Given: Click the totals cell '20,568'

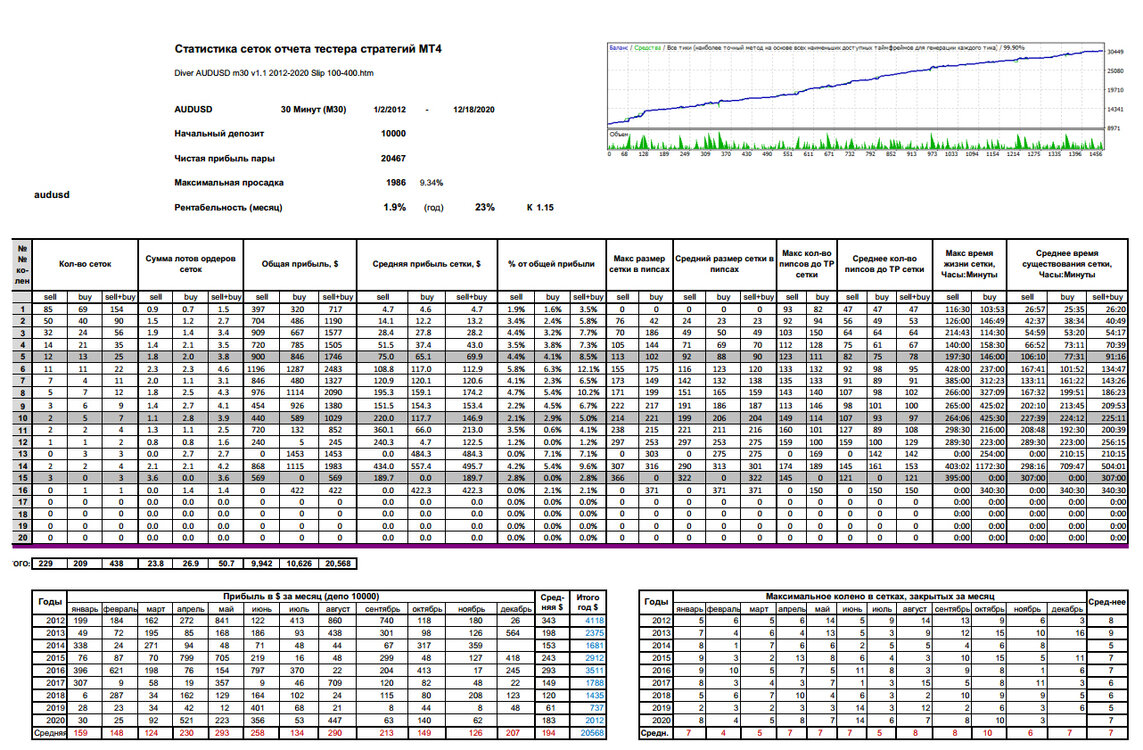Looking at the screenshot, I should [338, 563].
